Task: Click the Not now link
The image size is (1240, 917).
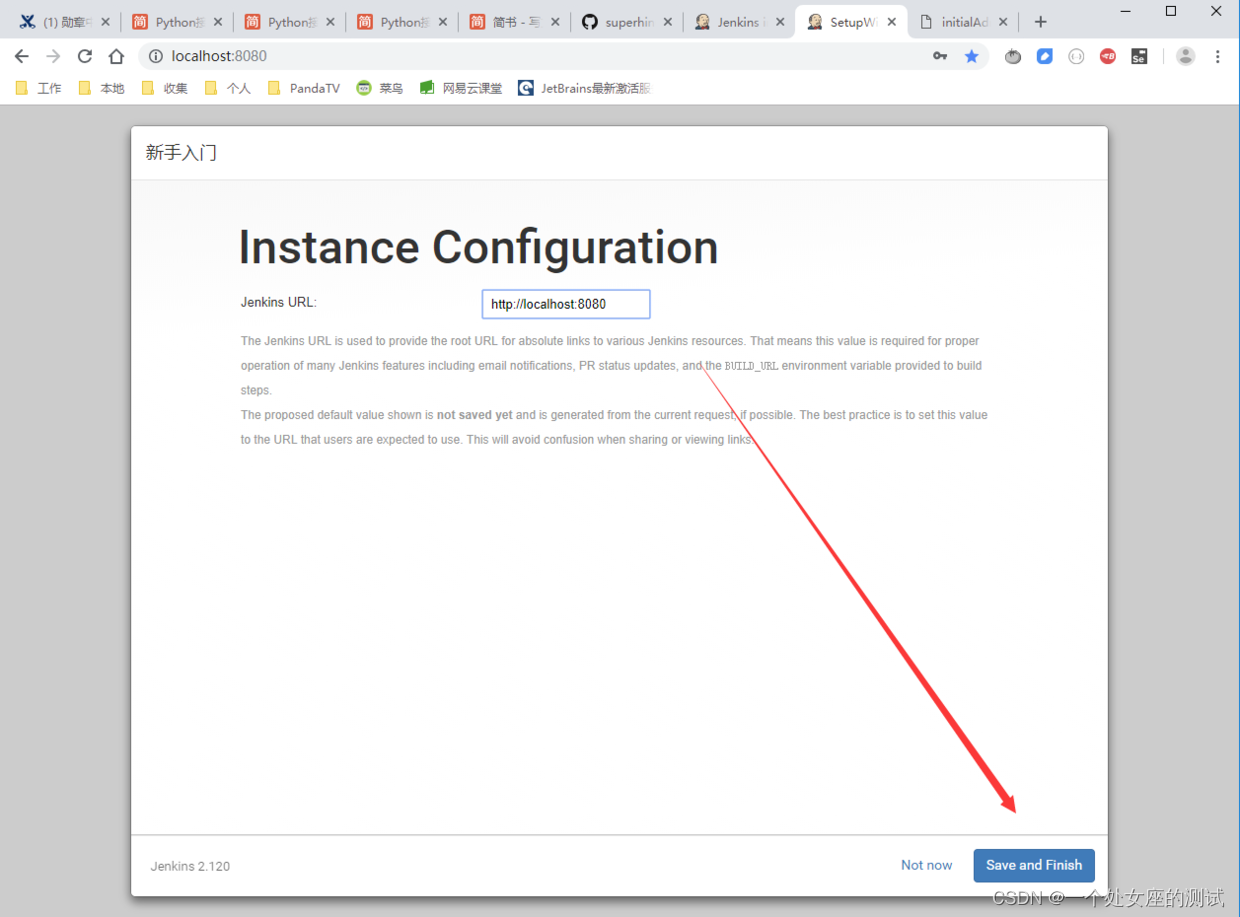Action: pyautogui.click(x=926, y=865)
